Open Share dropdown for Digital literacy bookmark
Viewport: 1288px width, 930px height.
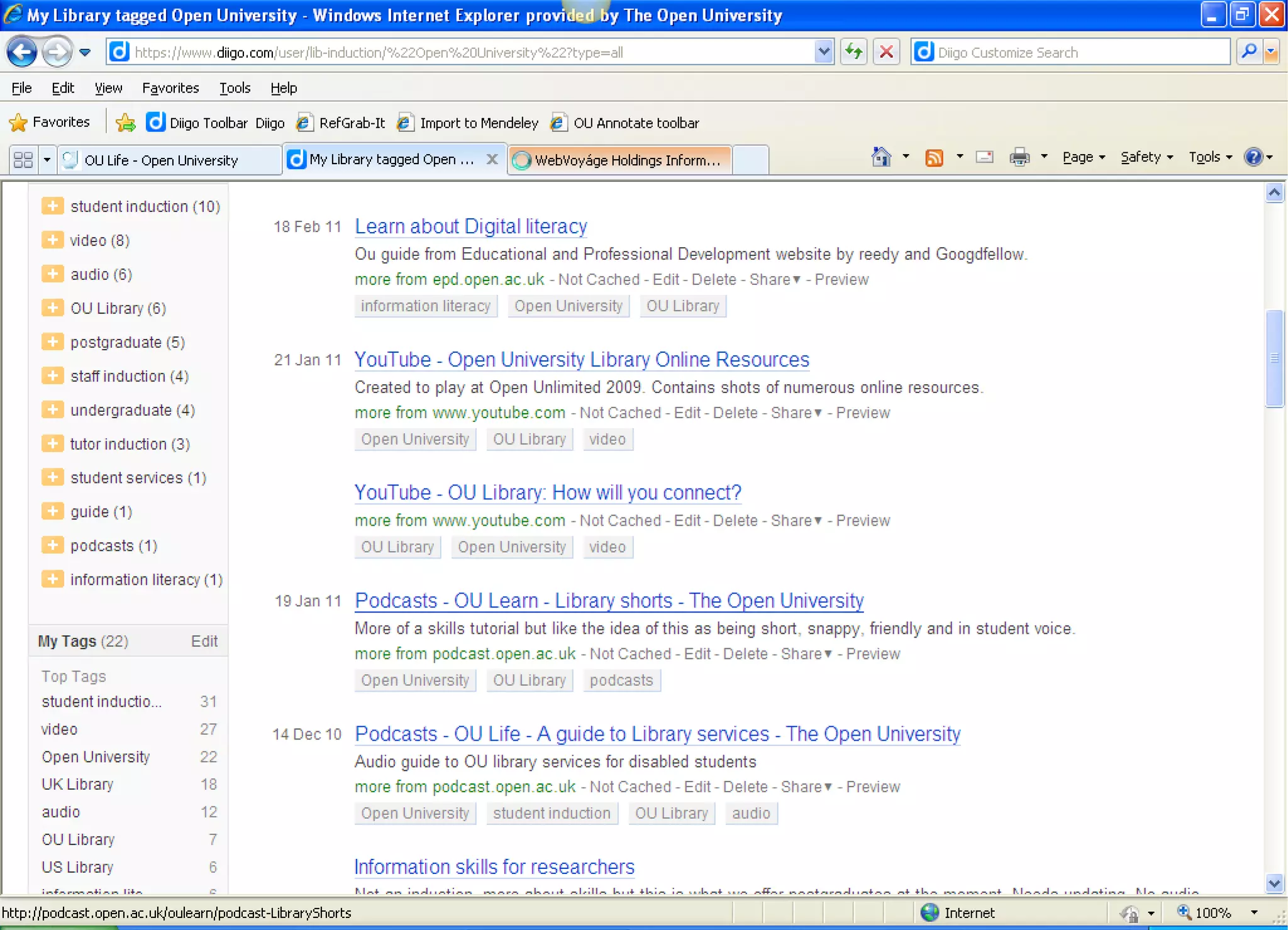774,279
